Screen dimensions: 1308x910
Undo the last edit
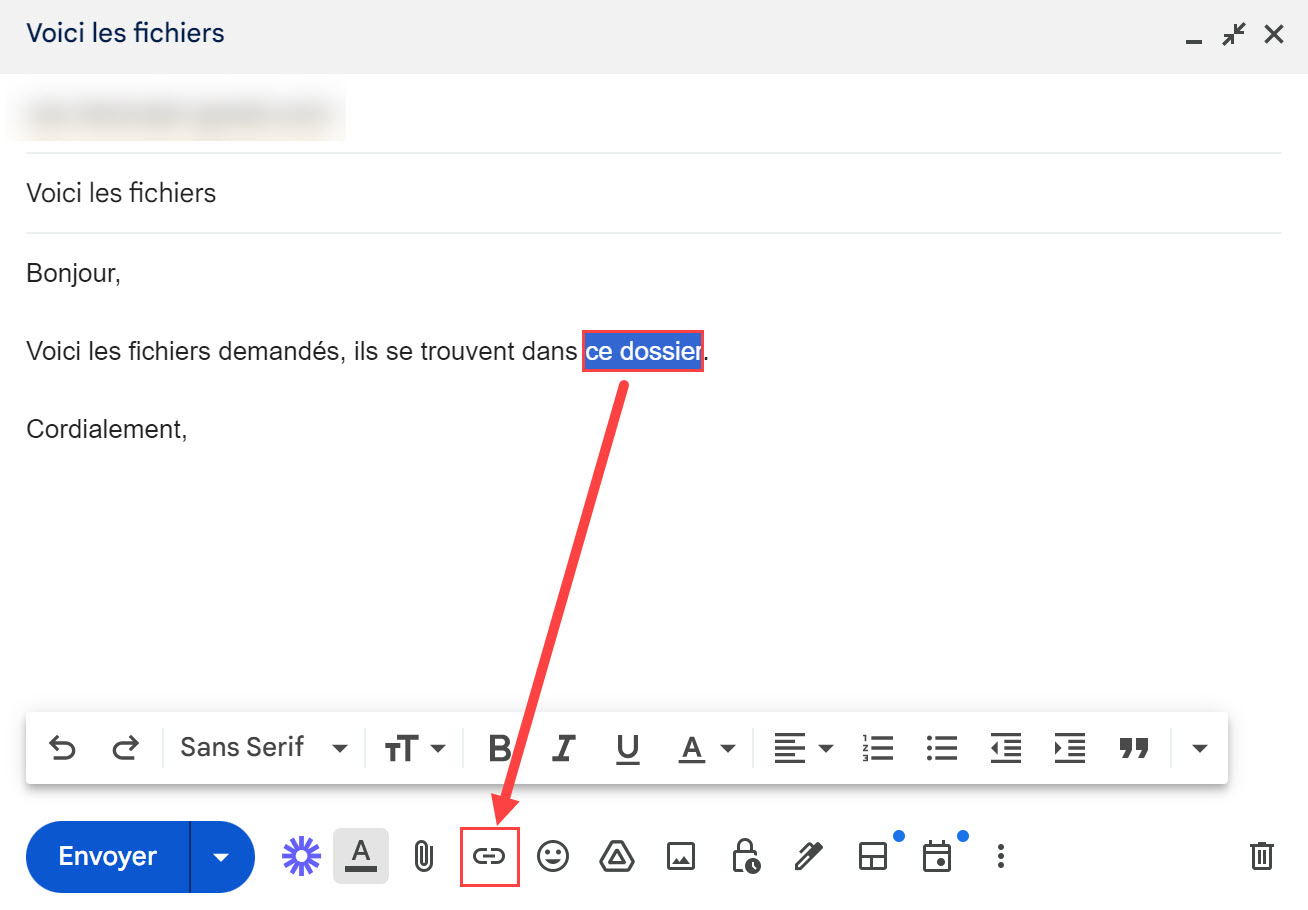62,748
